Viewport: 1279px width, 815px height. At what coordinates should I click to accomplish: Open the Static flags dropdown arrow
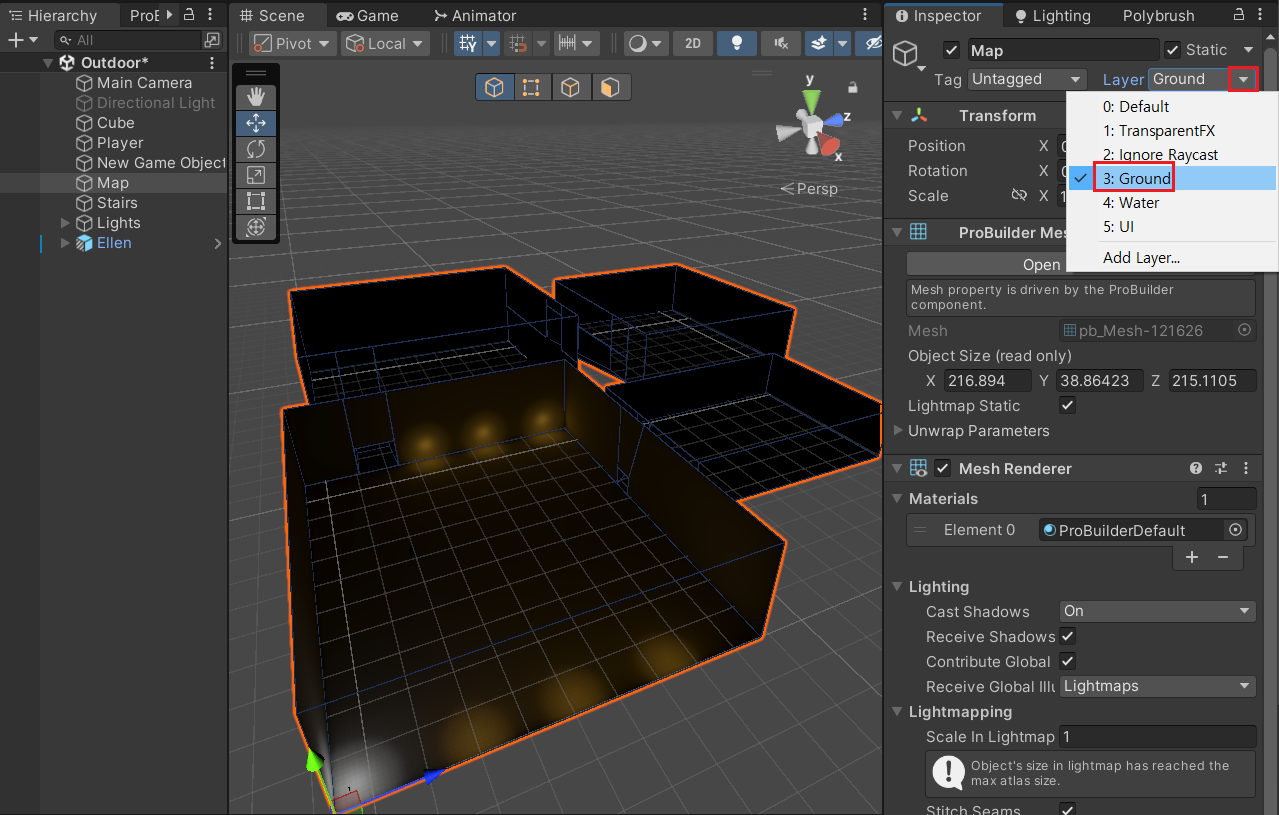click(1247, 50)
